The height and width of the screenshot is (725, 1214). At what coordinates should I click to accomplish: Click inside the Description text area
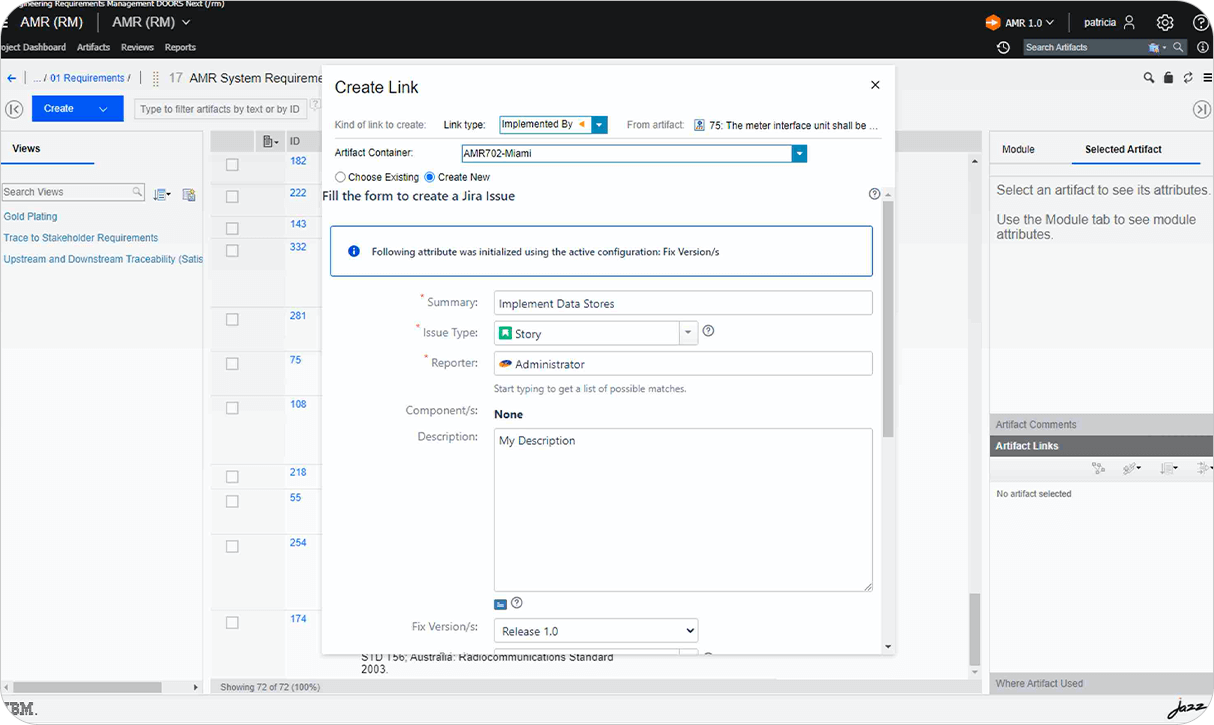[x=683, y=510]
